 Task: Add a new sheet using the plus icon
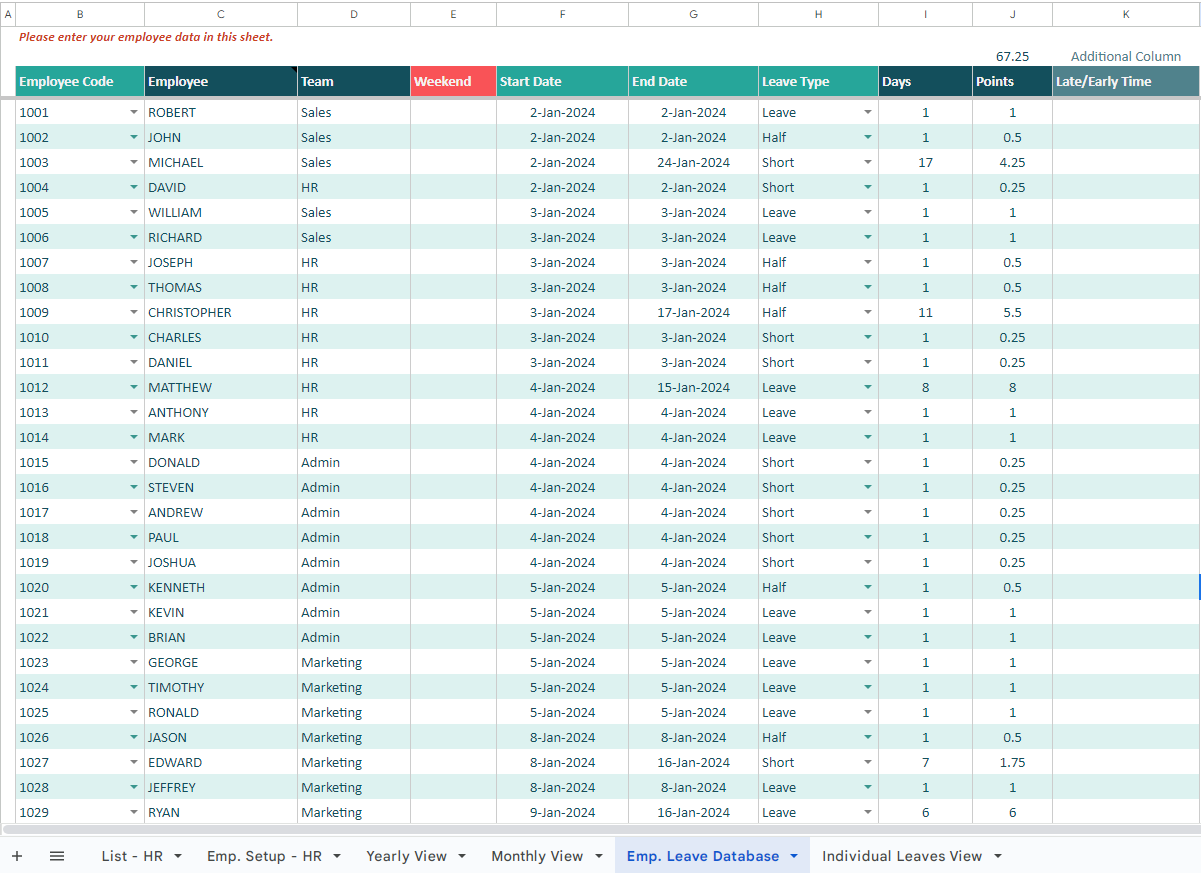click(16, 856)
